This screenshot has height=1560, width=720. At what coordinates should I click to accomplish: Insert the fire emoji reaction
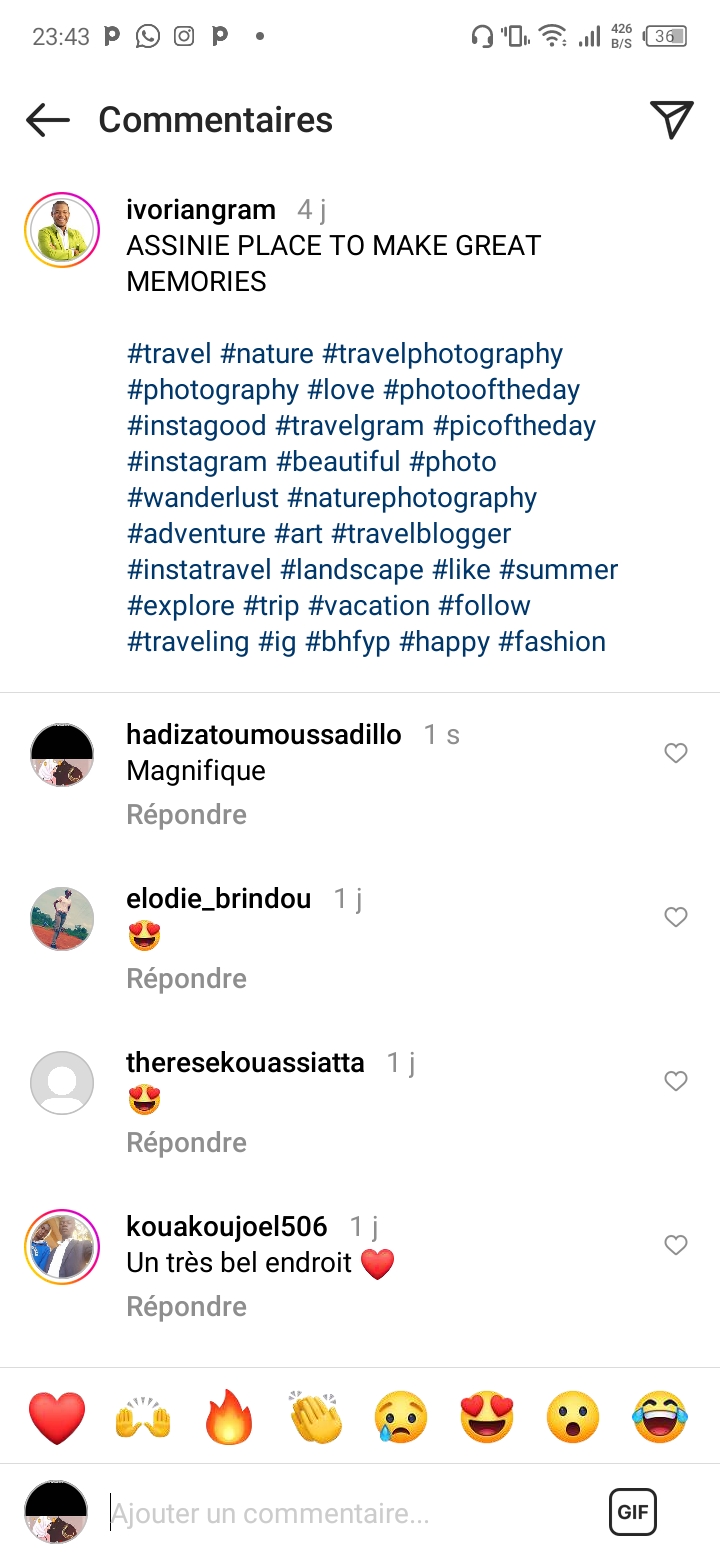coord(229,1417)
